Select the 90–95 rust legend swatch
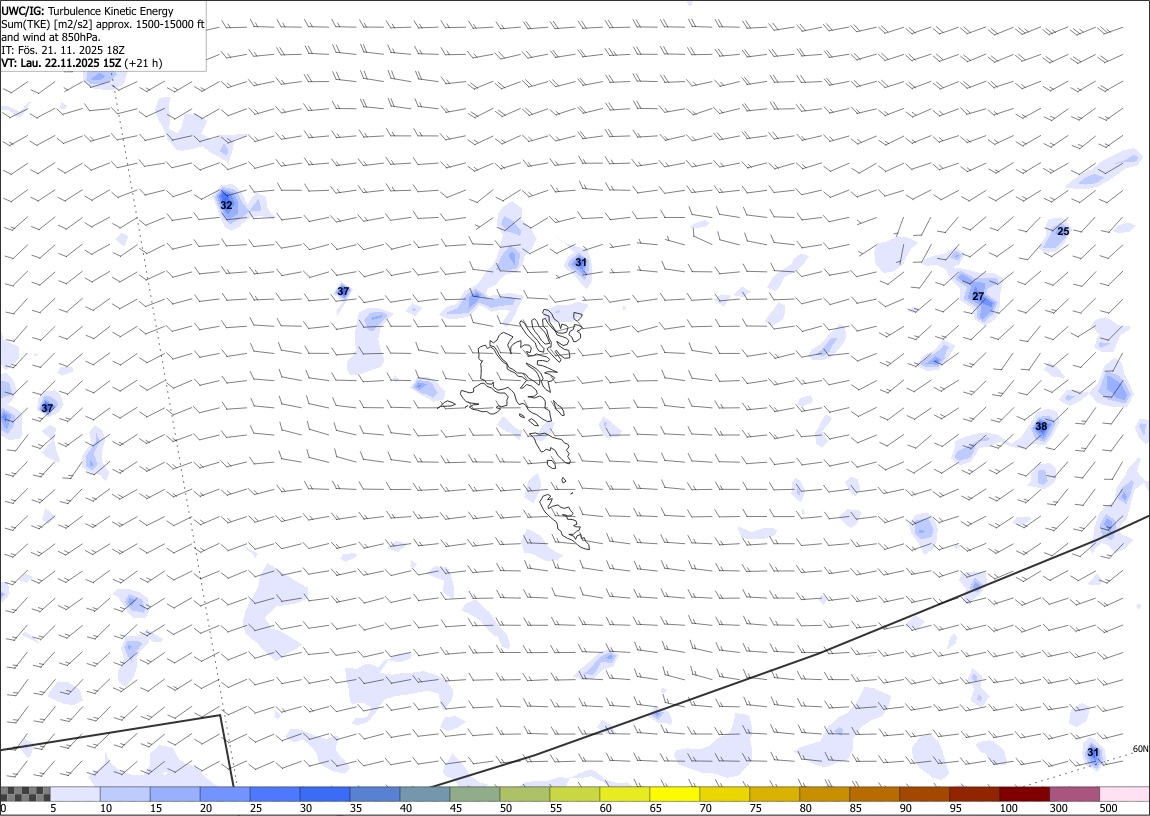This screenshot has height=816, width=1150. coord(923,794)
